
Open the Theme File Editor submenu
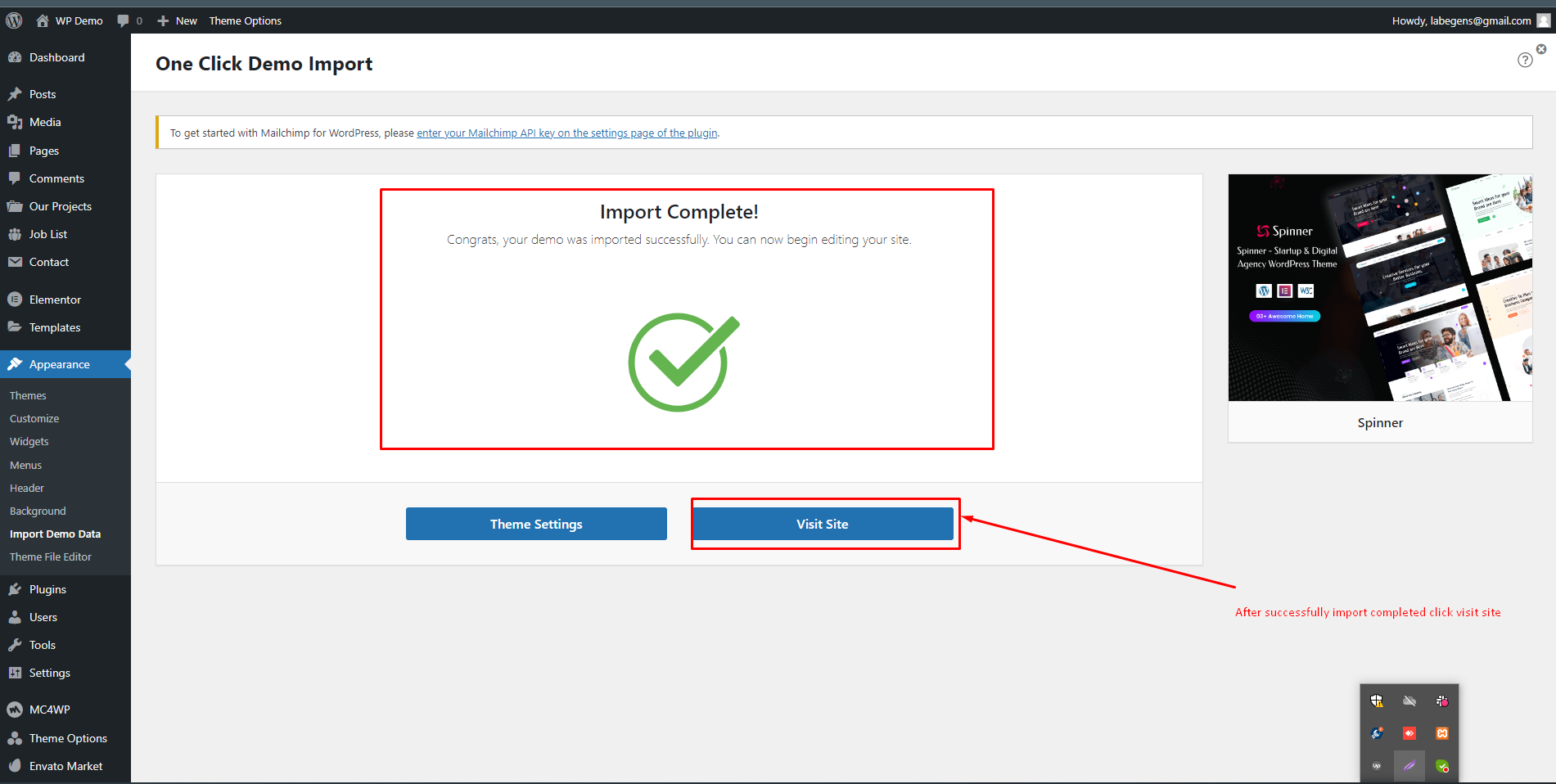tap(51, 556)
